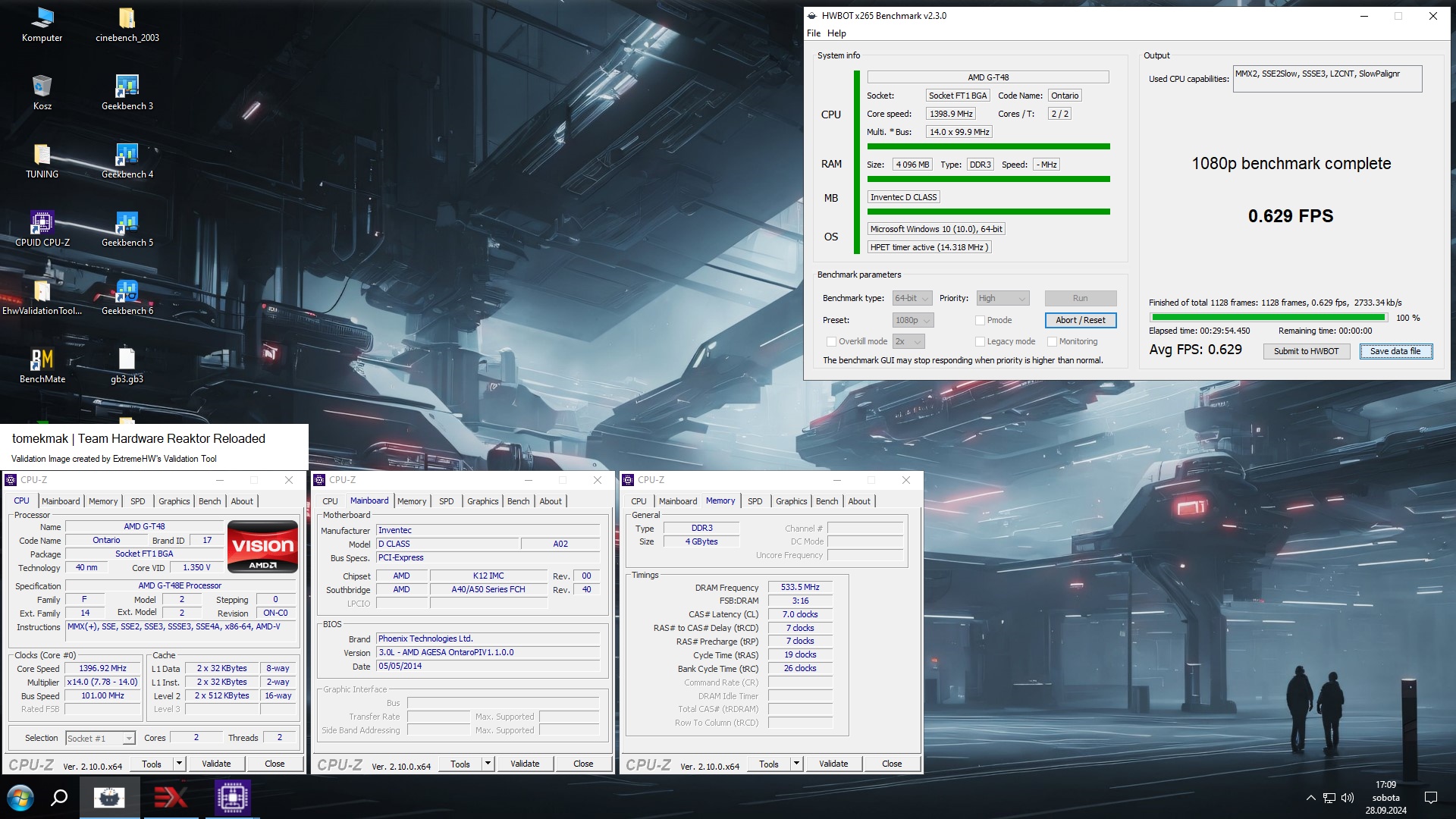Screen dimensions: 1456x819
Task: Click BIOS version AGESA OntaroPI text
Action: pyautogui.click(x=488, y=652)
